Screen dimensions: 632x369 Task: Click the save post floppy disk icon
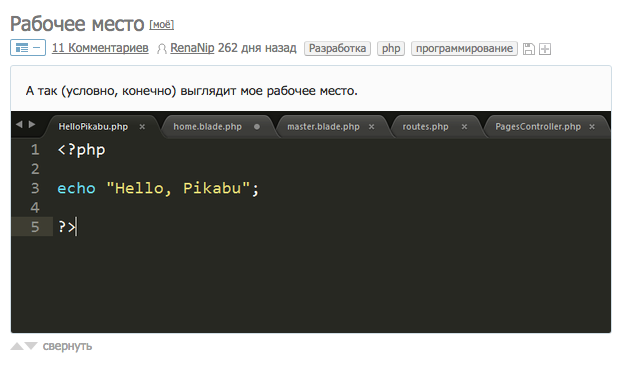pos(528,49)
